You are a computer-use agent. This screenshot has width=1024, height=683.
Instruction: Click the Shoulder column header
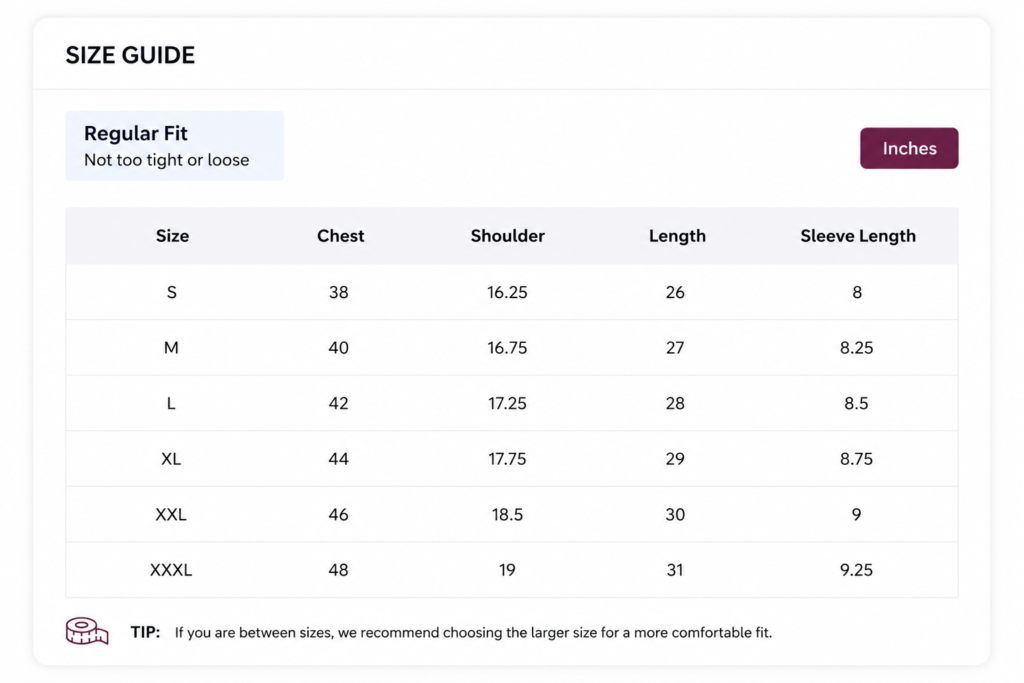point(507,236)
